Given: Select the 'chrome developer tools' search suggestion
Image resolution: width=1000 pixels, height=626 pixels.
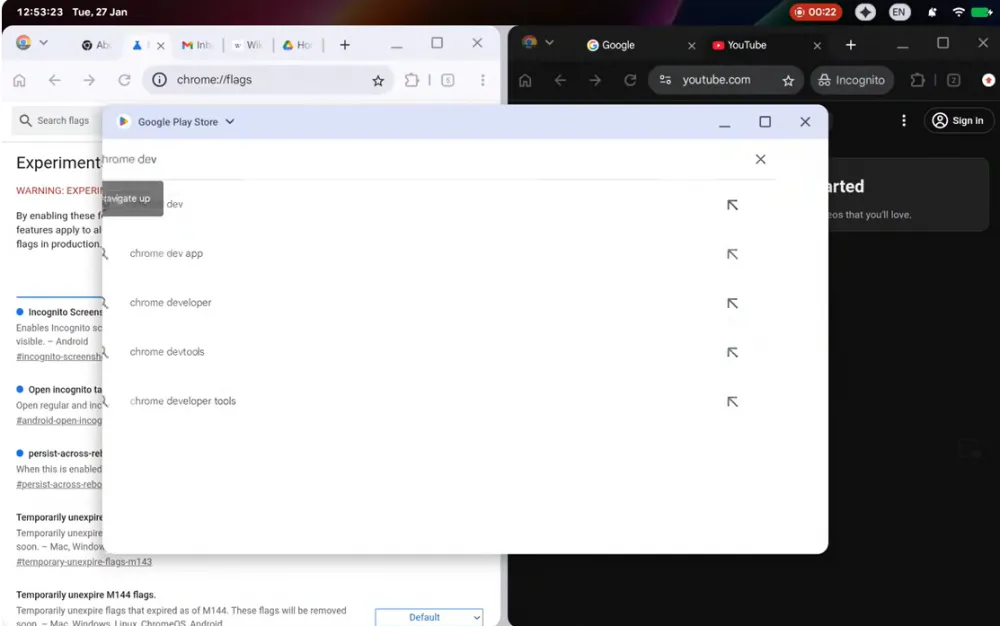Looking at the screenshot, I should pyautogui.click(x=183, y=401).
